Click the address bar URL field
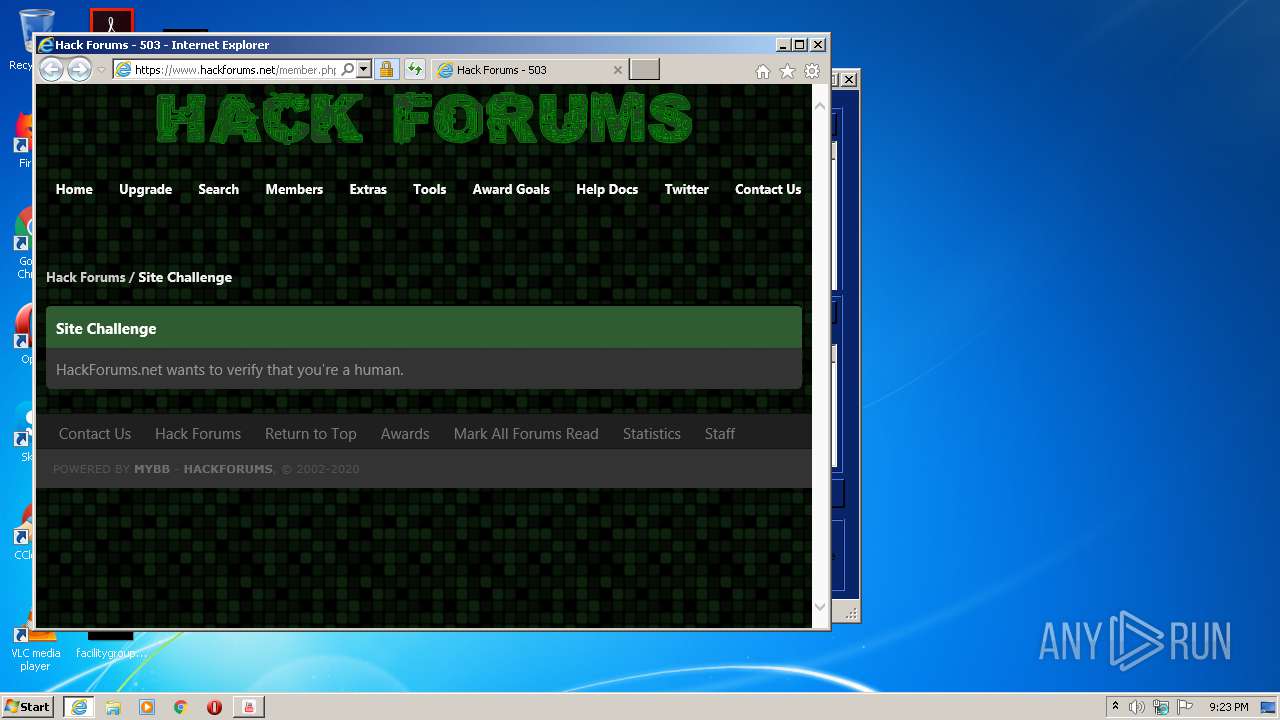Screen dimensions: 1280x720 click(x=235, y=70)
